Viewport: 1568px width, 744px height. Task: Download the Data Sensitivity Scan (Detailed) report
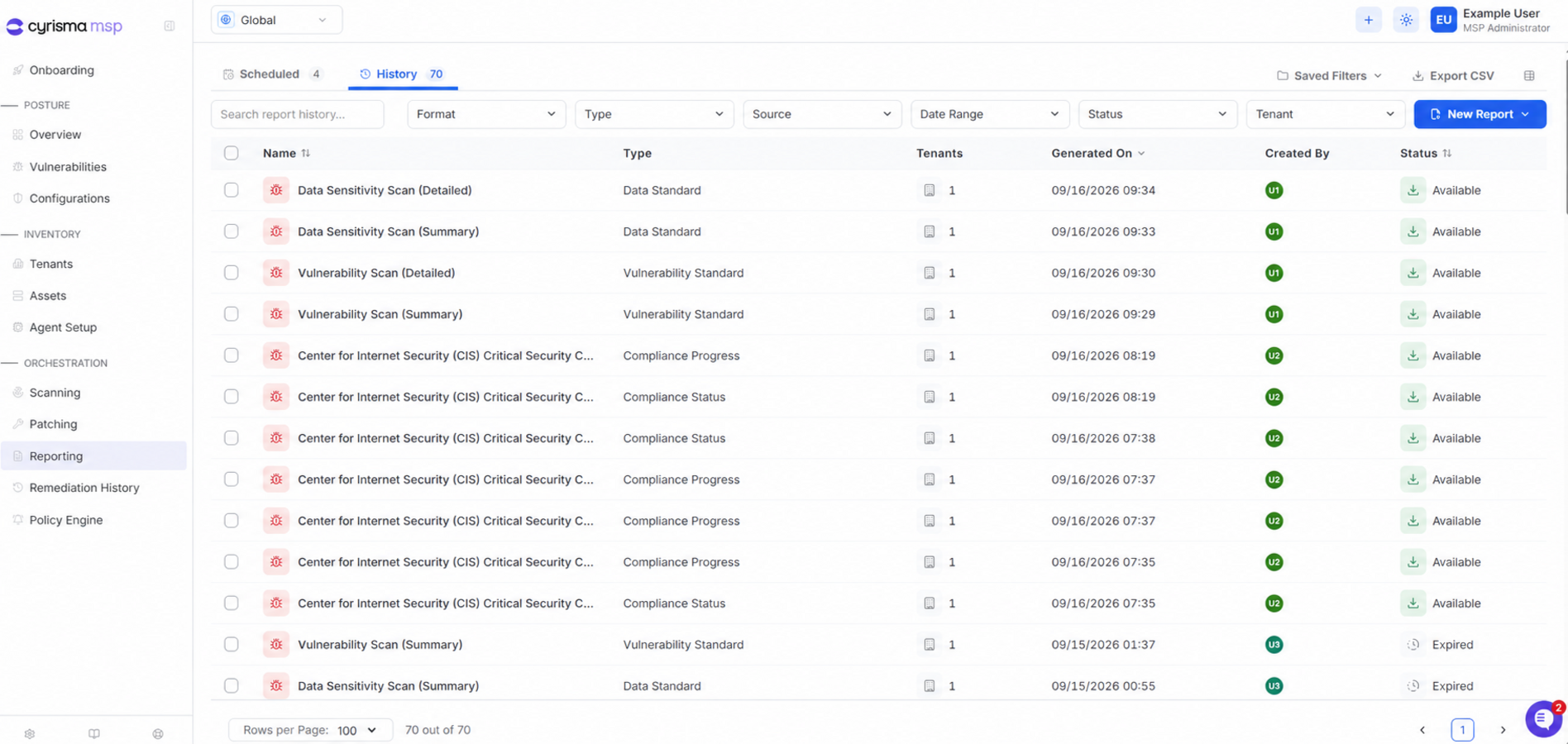[x=1413, y=190]
